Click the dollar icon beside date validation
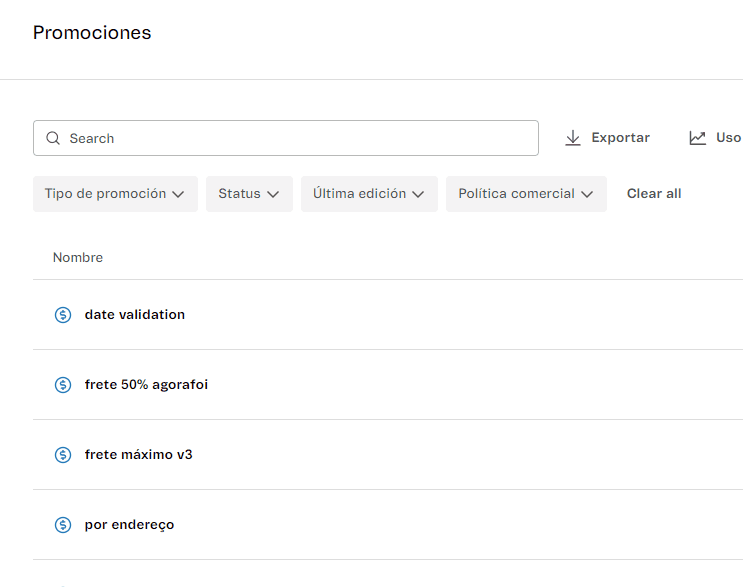 [x=63, y=315]
